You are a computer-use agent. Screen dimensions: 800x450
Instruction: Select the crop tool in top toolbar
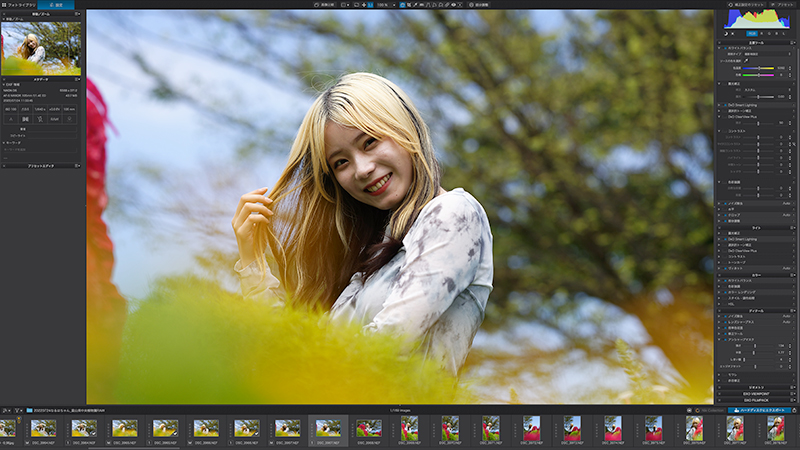(x=409, y=5)
